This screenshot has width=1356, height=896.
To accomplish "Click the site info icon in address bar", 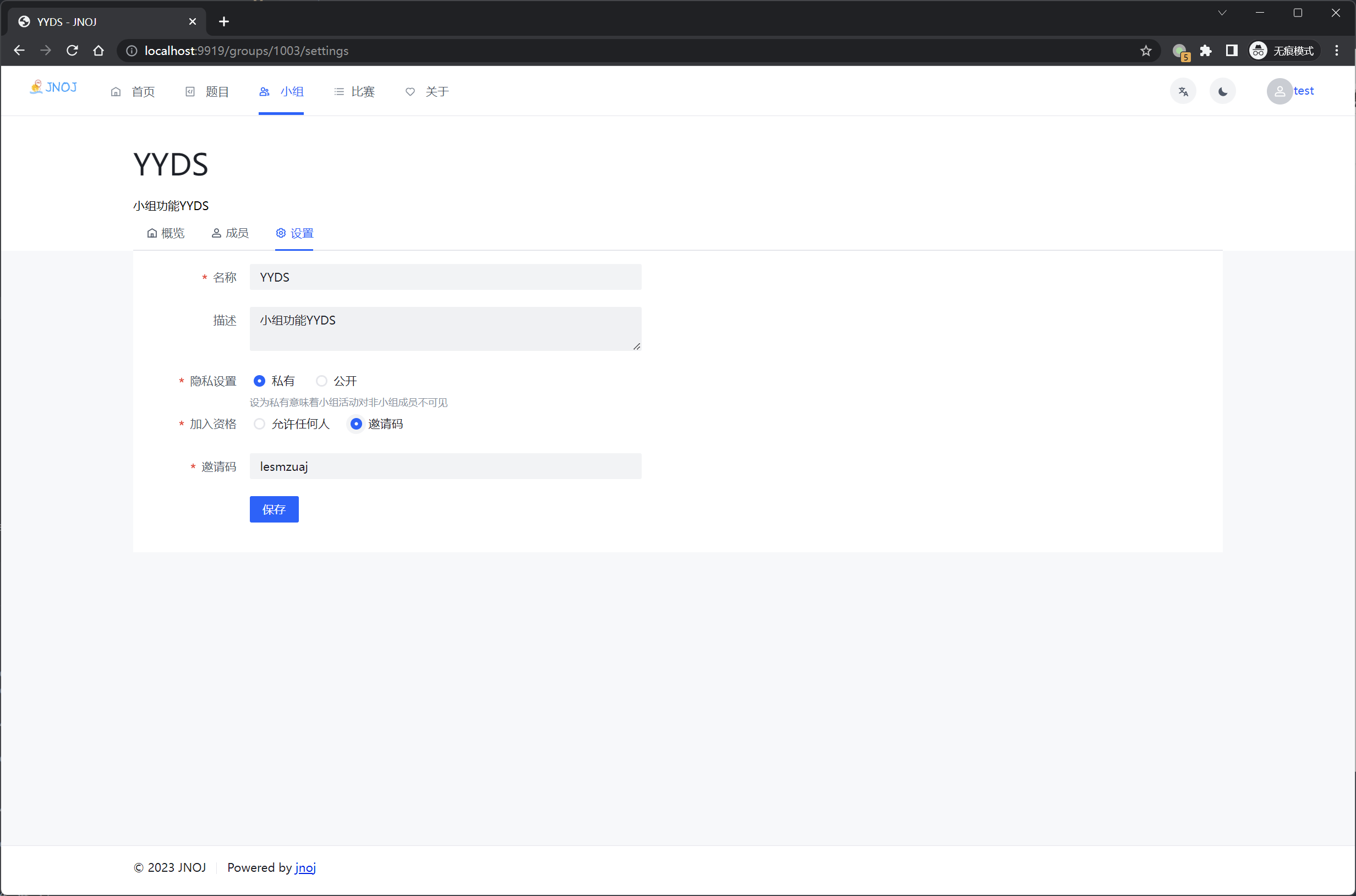I will [x=132, y=51].
